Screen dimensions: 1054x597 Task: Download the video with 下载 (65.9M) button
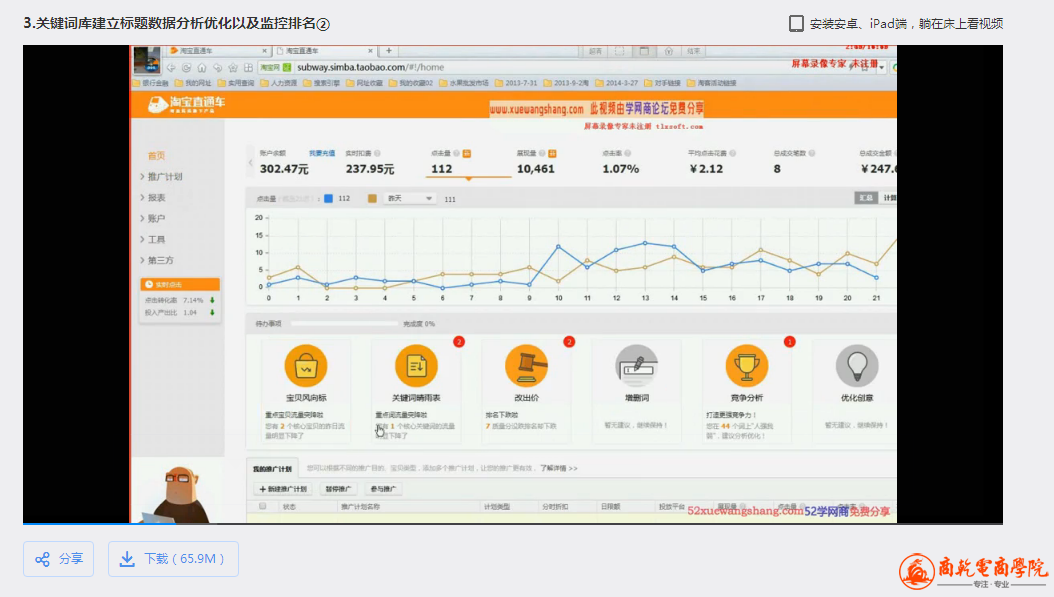coord(173,559)
